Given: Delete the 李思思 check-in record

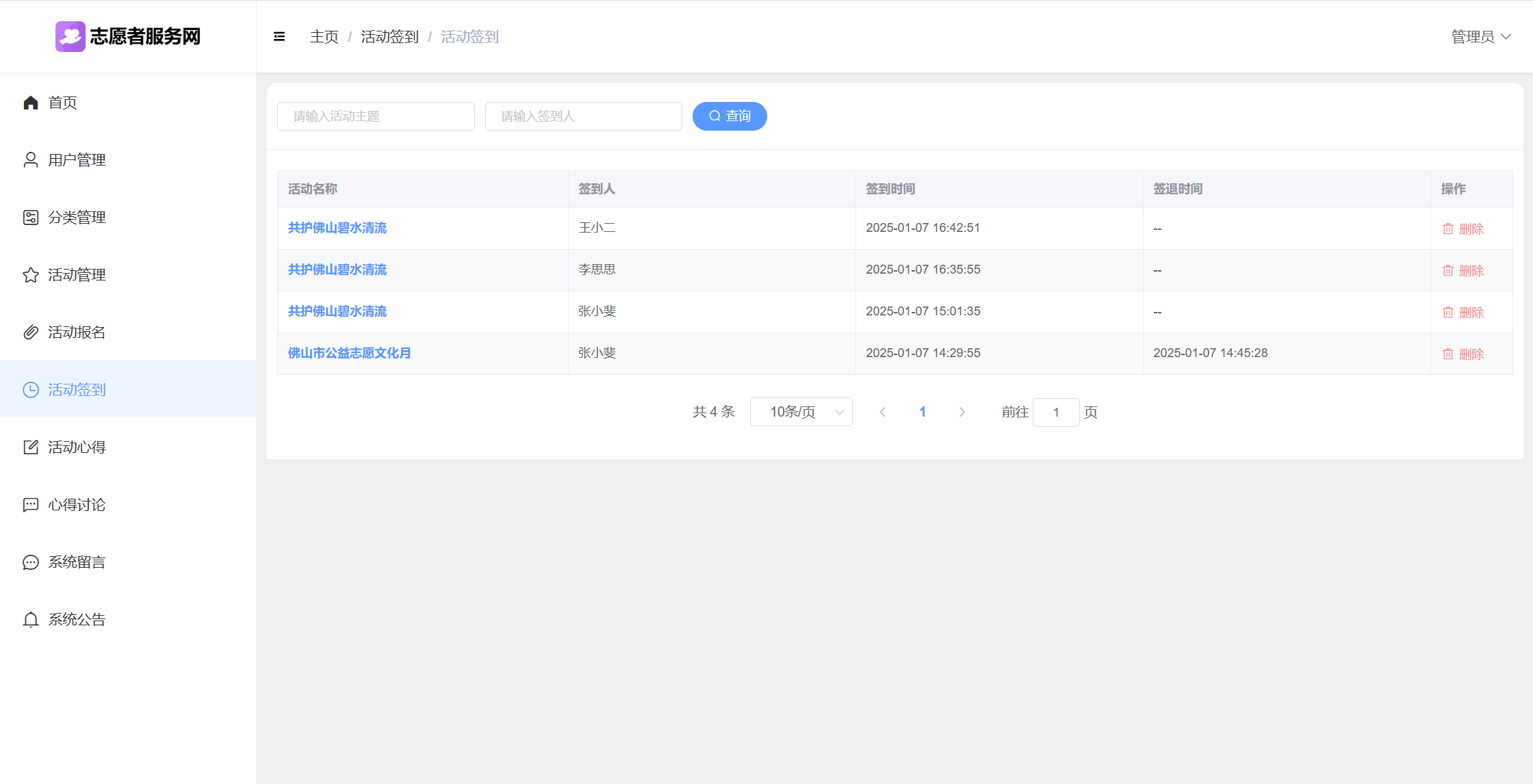Looking at the screenshot, I should click(x=1463, y=271).
